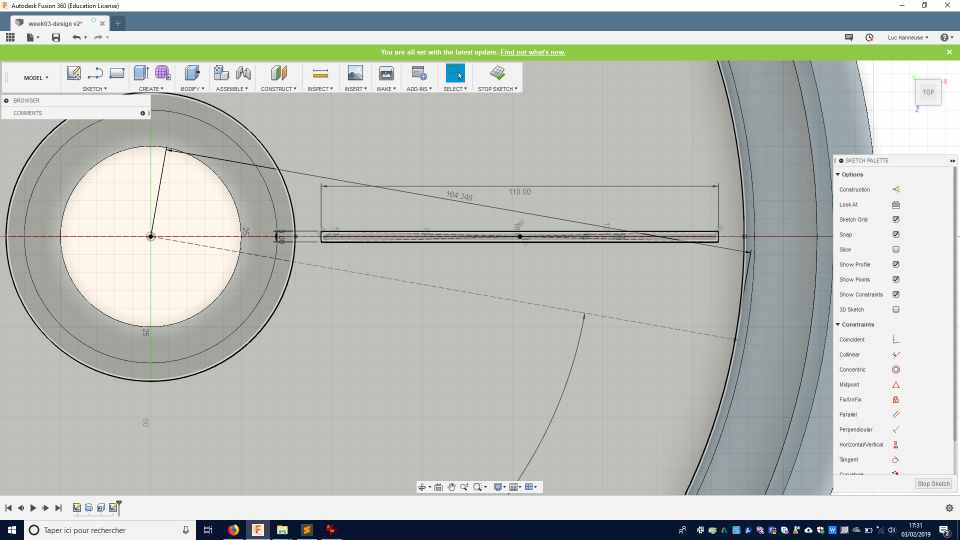Apply the Tangent constraint
The width and height of the screenshot is (960, 540).
click(x=896, y=459)
